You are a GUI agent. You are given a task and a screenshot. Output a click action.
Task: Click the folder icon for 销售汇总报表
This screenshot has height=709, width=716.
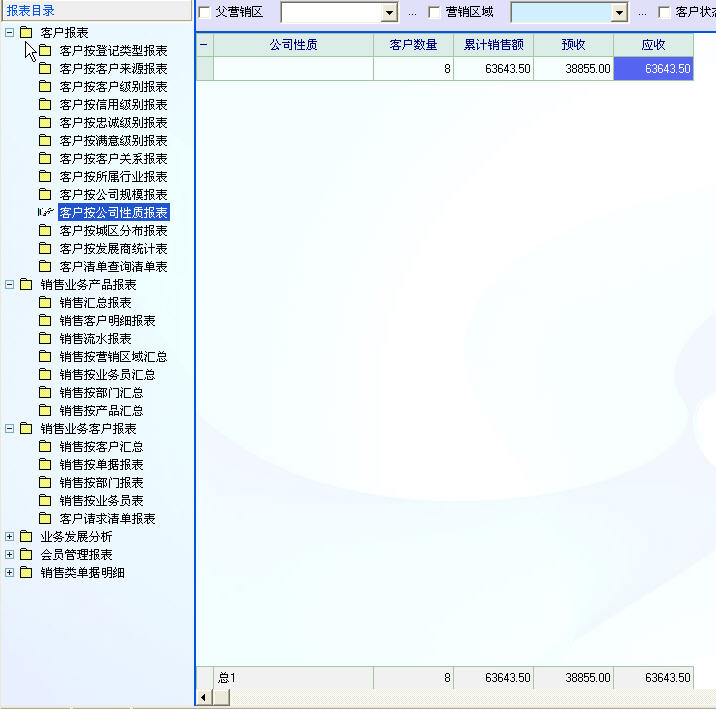(x=44, y=303)
